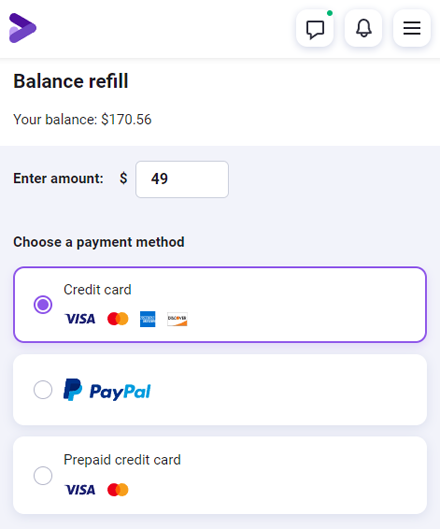Click the amount input field showing 49
The height and width of the screenshot is (529, 440).
coord(182,179)
